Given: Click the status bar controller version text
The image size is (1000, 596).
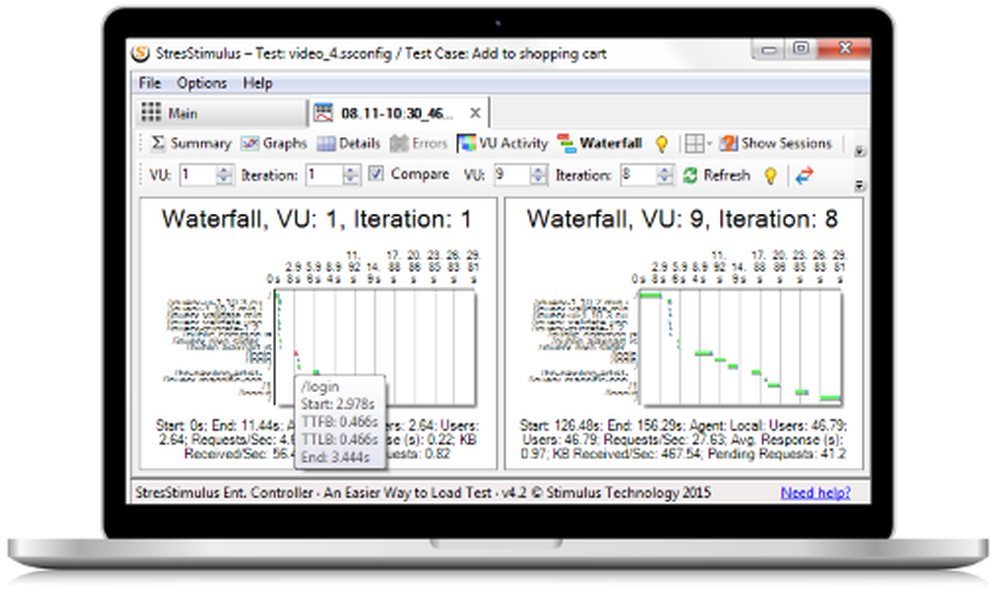Looking at the screenshot, I should (x=423, y=493).
